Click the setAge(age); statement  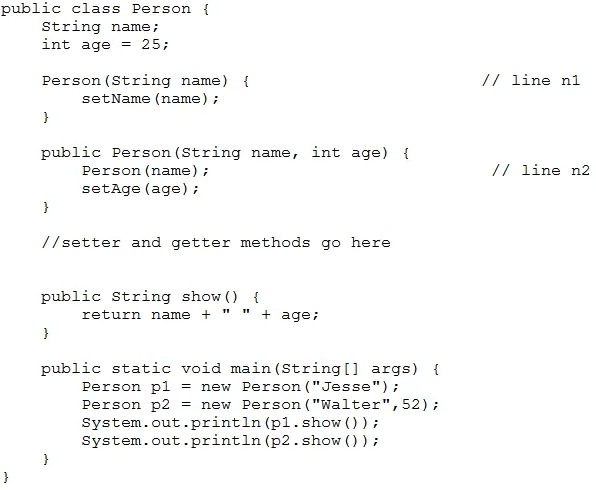coord(140,189)
